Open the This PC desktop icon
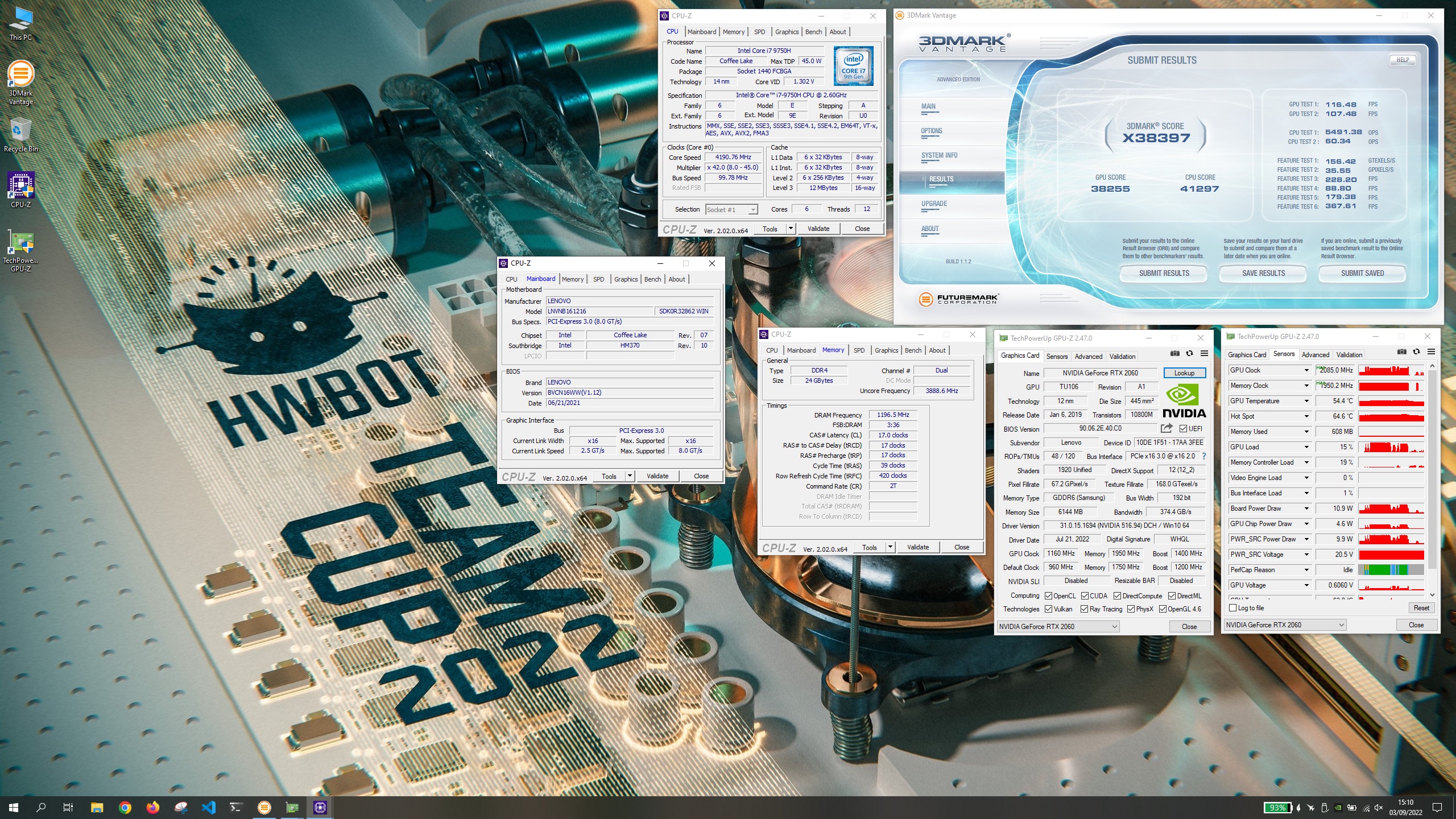The image size is (1456, 819). pyautogui.click(x=21, y=24)
